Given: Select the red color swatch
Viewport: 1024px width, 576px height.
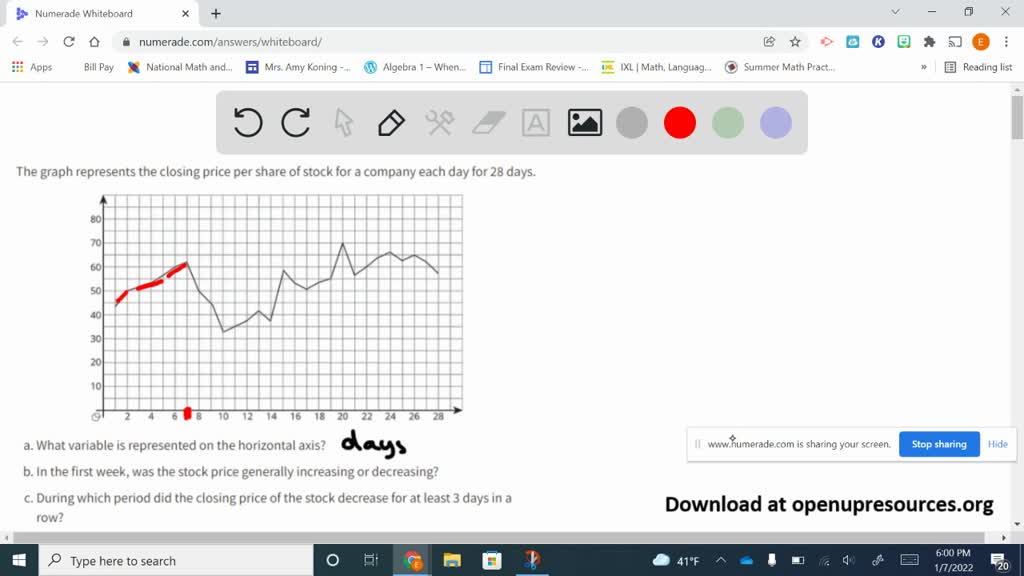Looking at the screenshot, I should (679, 122).
